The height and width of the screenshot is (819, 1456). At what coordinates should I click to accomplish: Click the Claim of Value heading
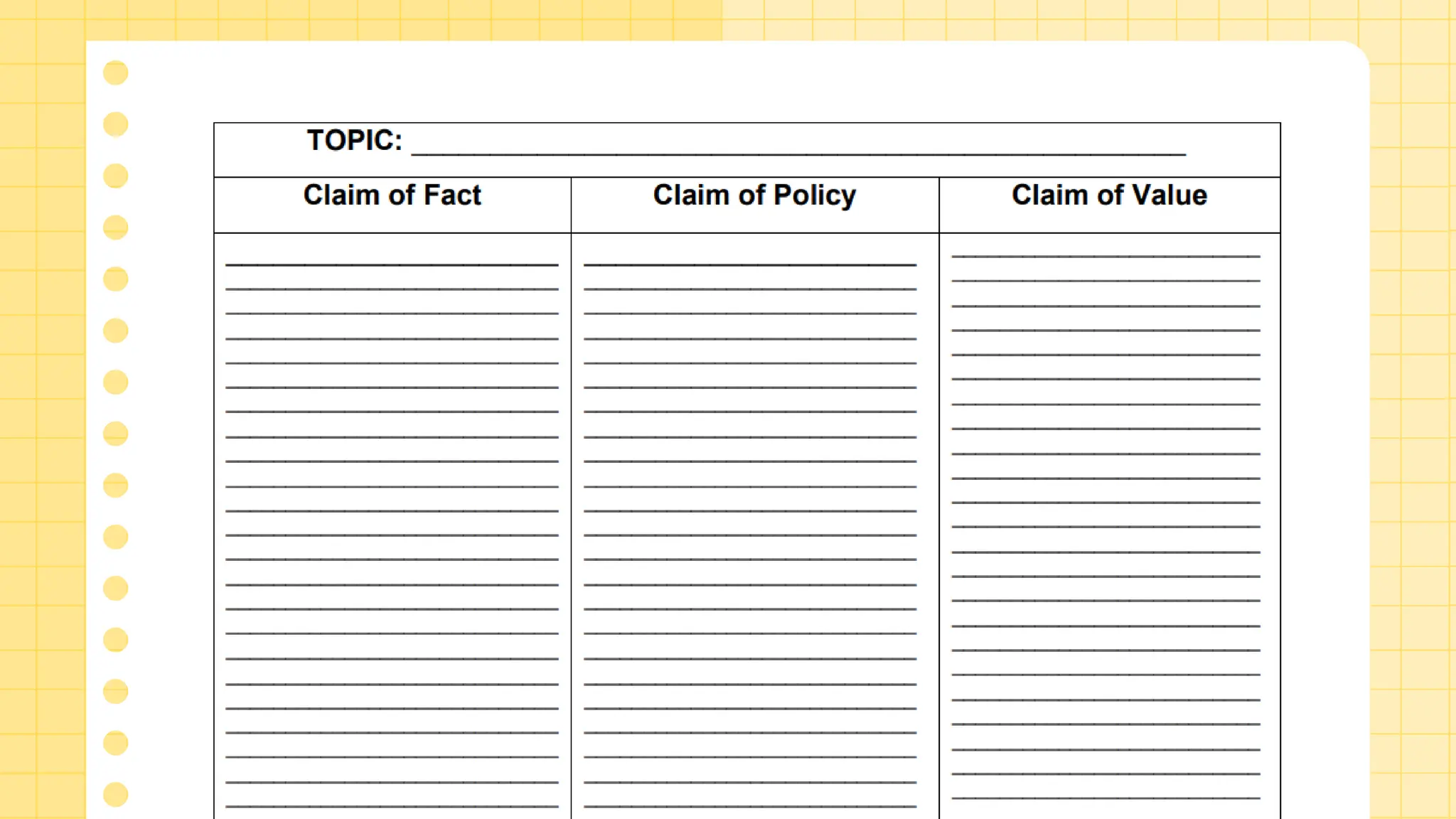pyautogui.click(x=1109, y=196)
